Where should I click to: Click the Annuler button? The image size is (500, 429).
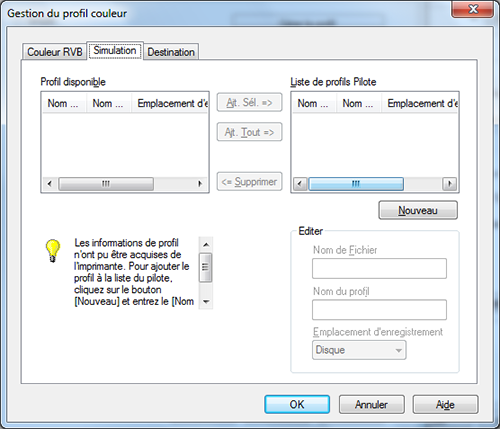coord(372,404)
